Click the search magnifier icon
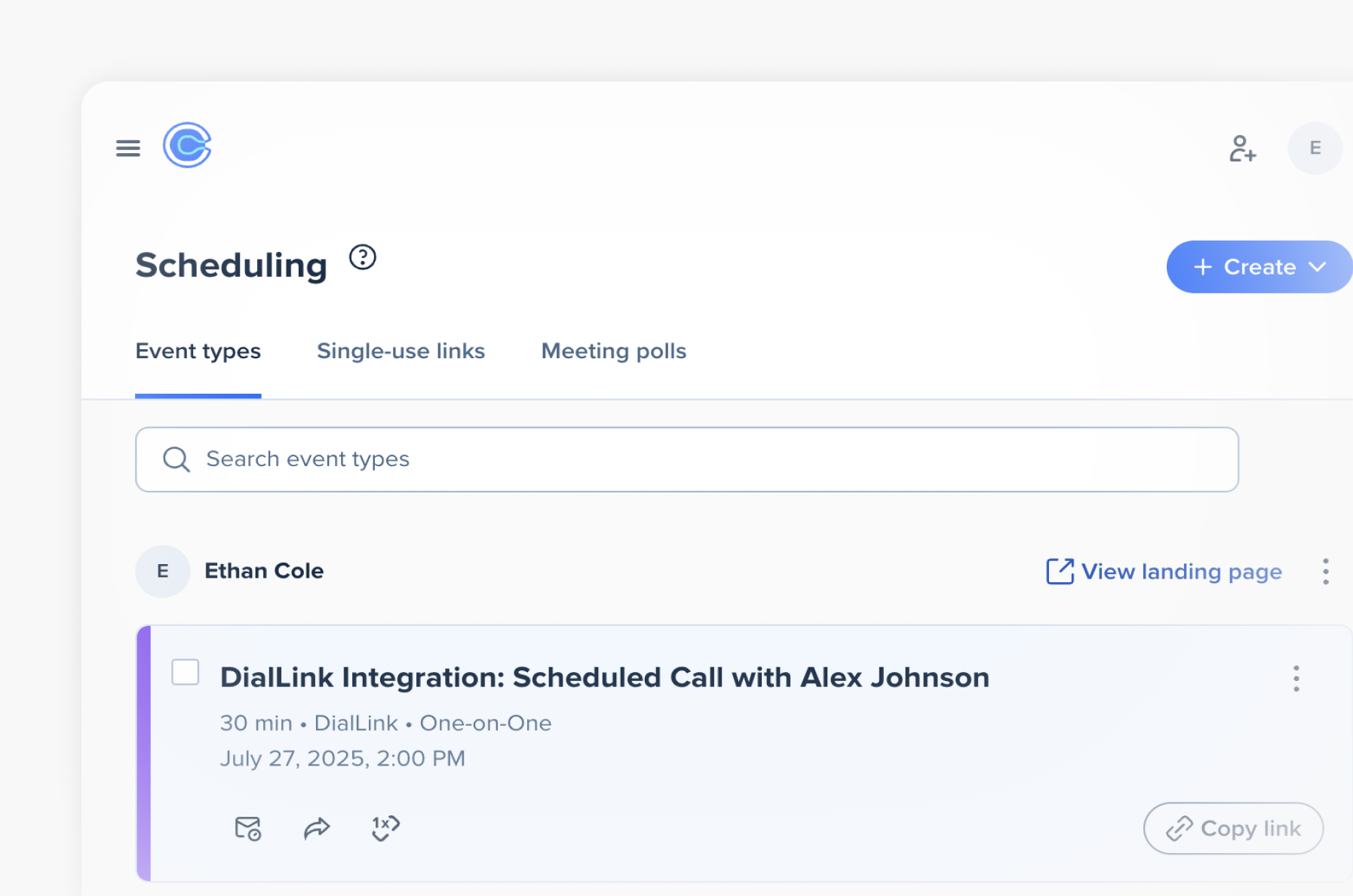 176,459
